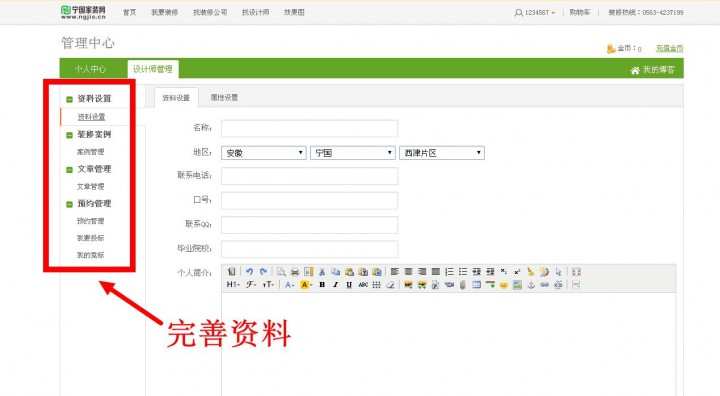Click the paste from Word icon
Viewport: 720px width, 396px height.
tap(377, 272)
